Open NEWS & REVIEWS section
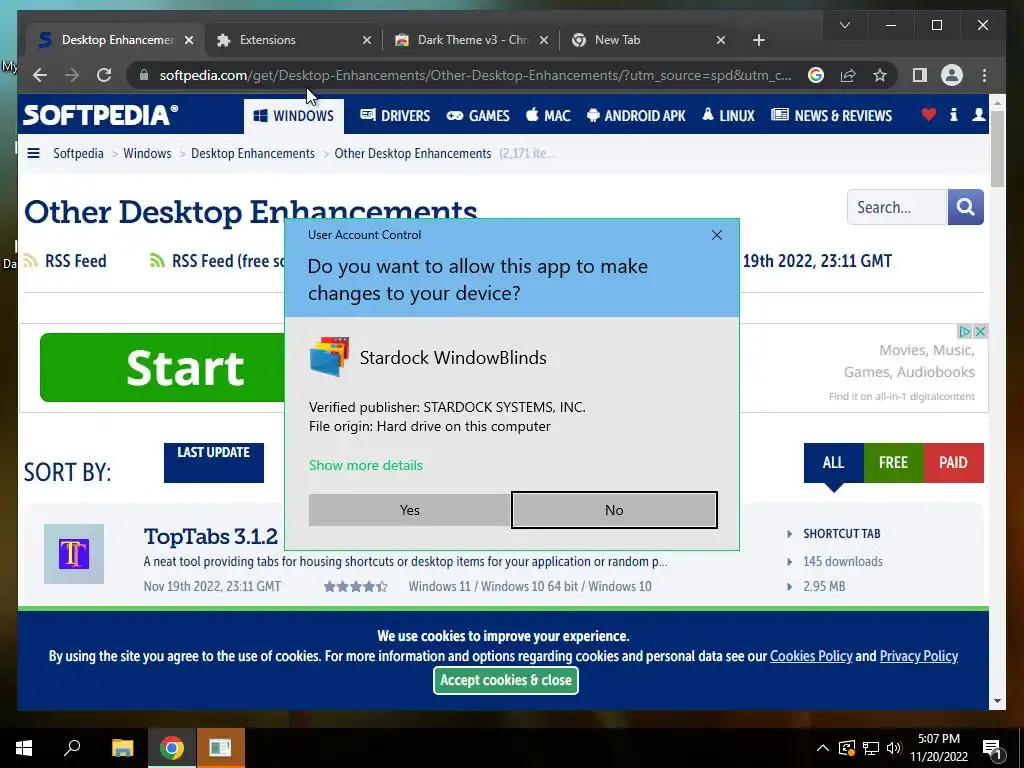The height and width of the screenshot is (768, 1024). [x=831, y=116]
